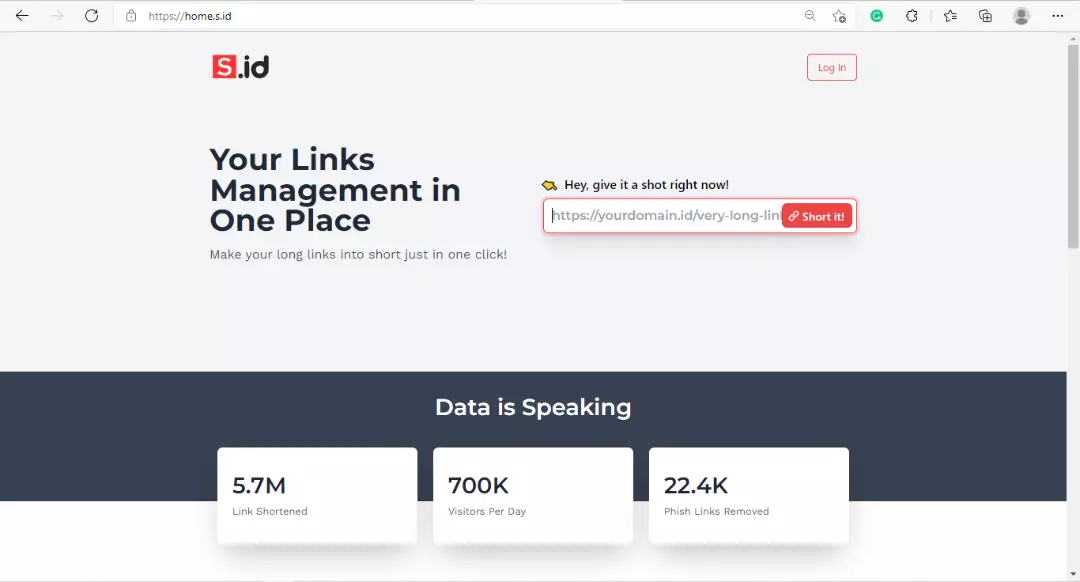Viewport: 1080px width, 582px height.
Task: Click the Log In button
Action: [x=831, y=68]
